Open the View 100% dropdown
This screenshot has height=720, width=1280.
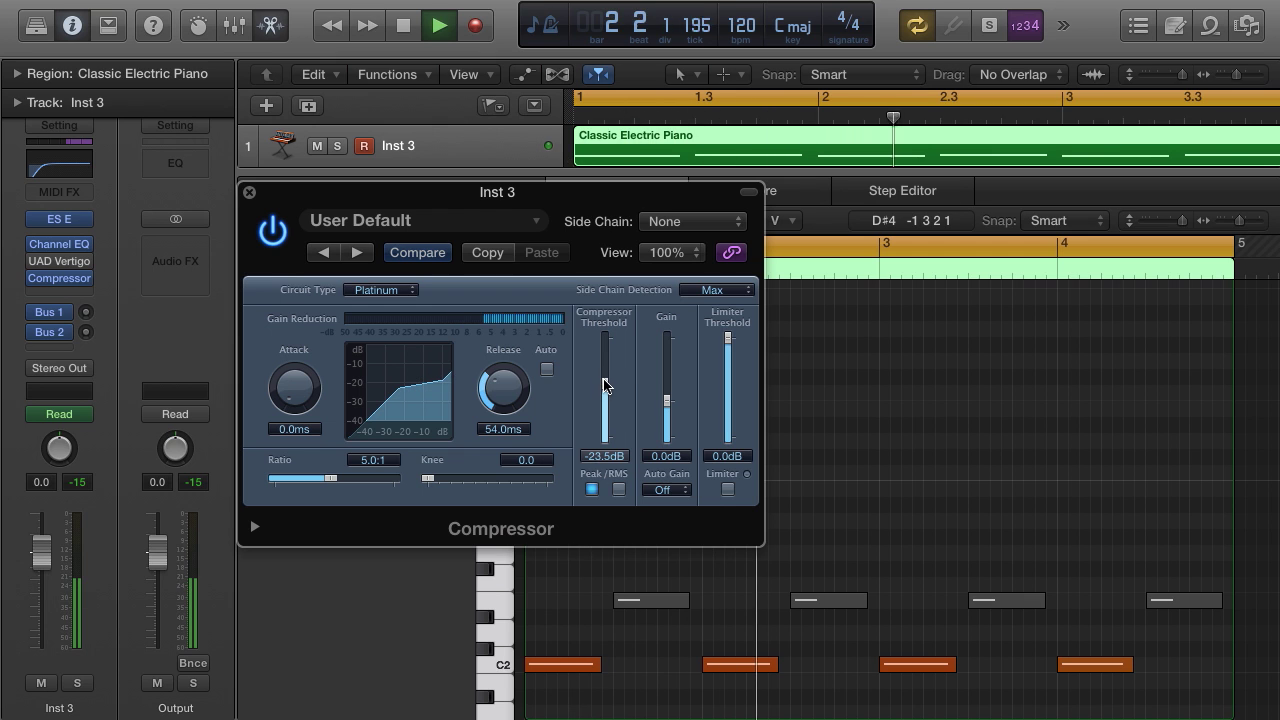point(675,252)
